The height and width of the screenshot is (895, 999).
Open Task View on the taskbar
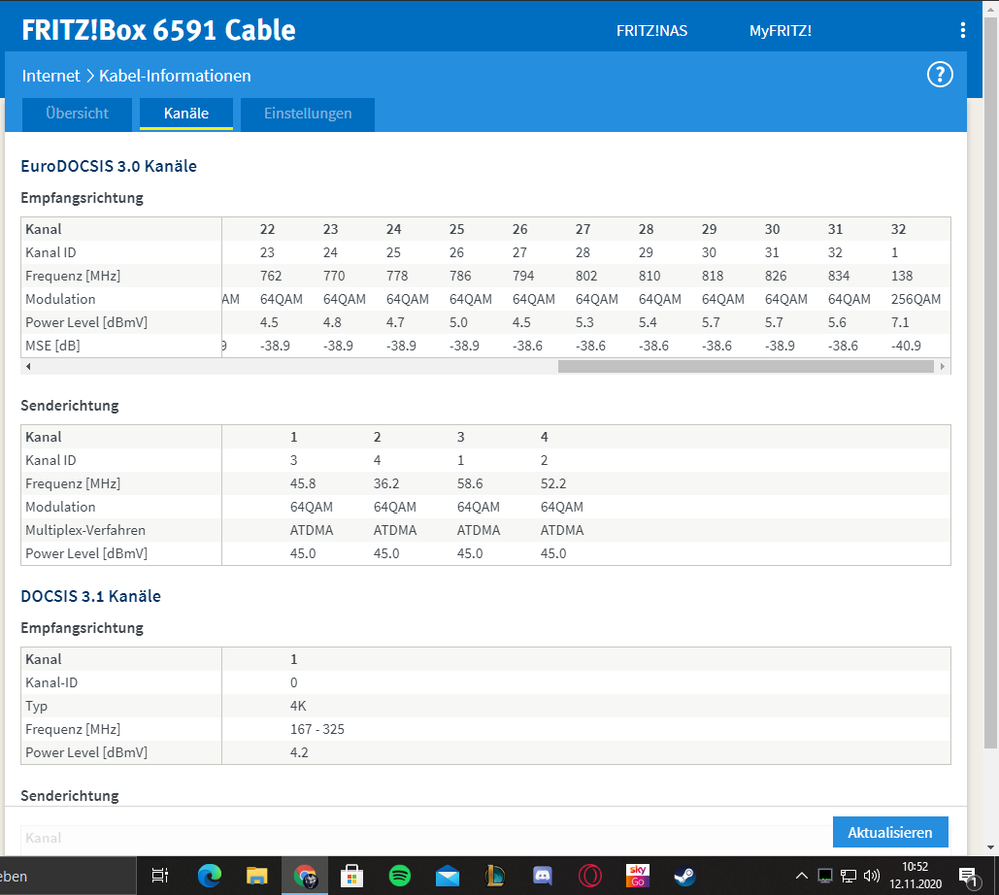tap(159, 876)
